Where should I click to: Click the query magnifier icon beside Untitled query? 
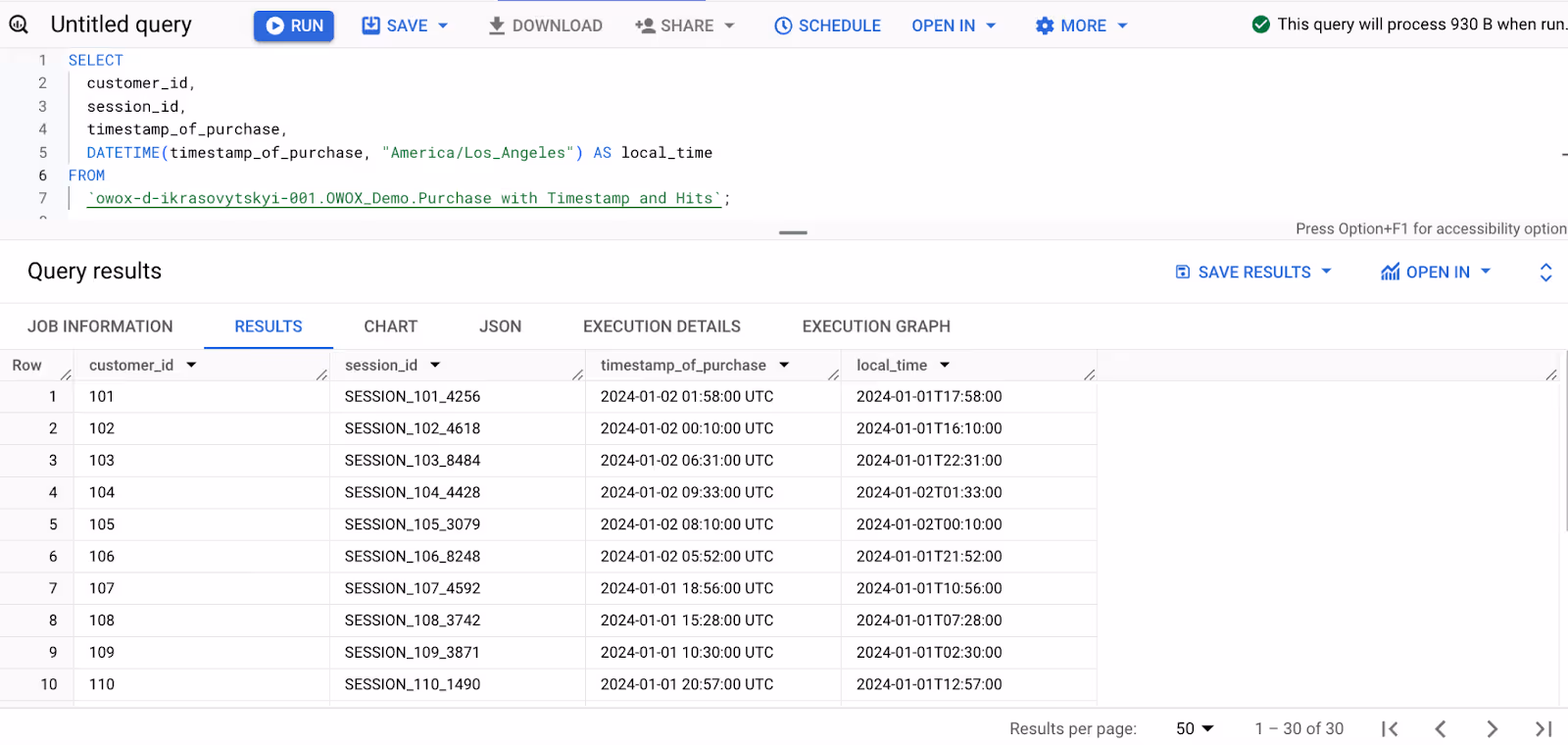point(19,25)
